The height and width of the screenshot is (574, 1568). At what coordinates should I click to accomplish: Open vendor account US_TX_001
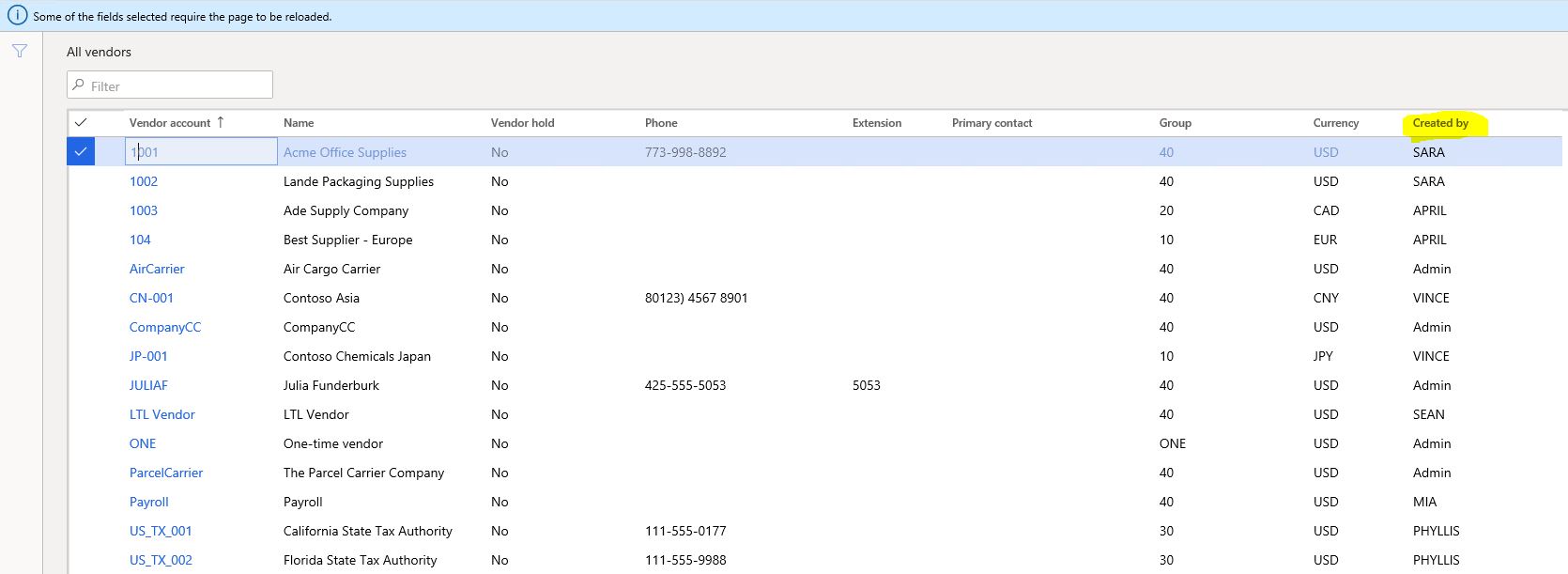point(161,531)
